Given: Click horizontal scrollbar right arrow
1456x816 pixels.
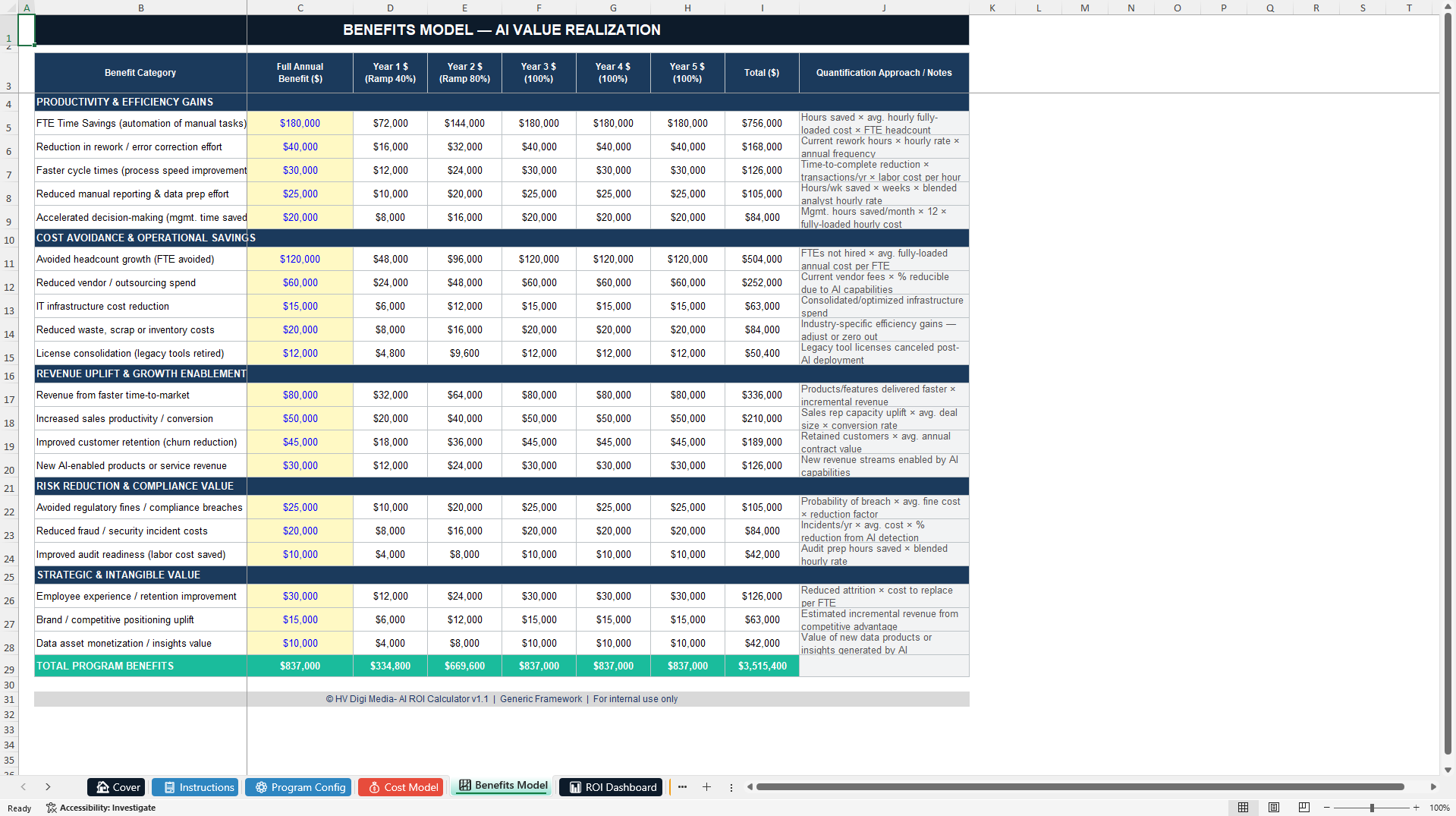Looking at the screenshot, I should pos(1433,787).
